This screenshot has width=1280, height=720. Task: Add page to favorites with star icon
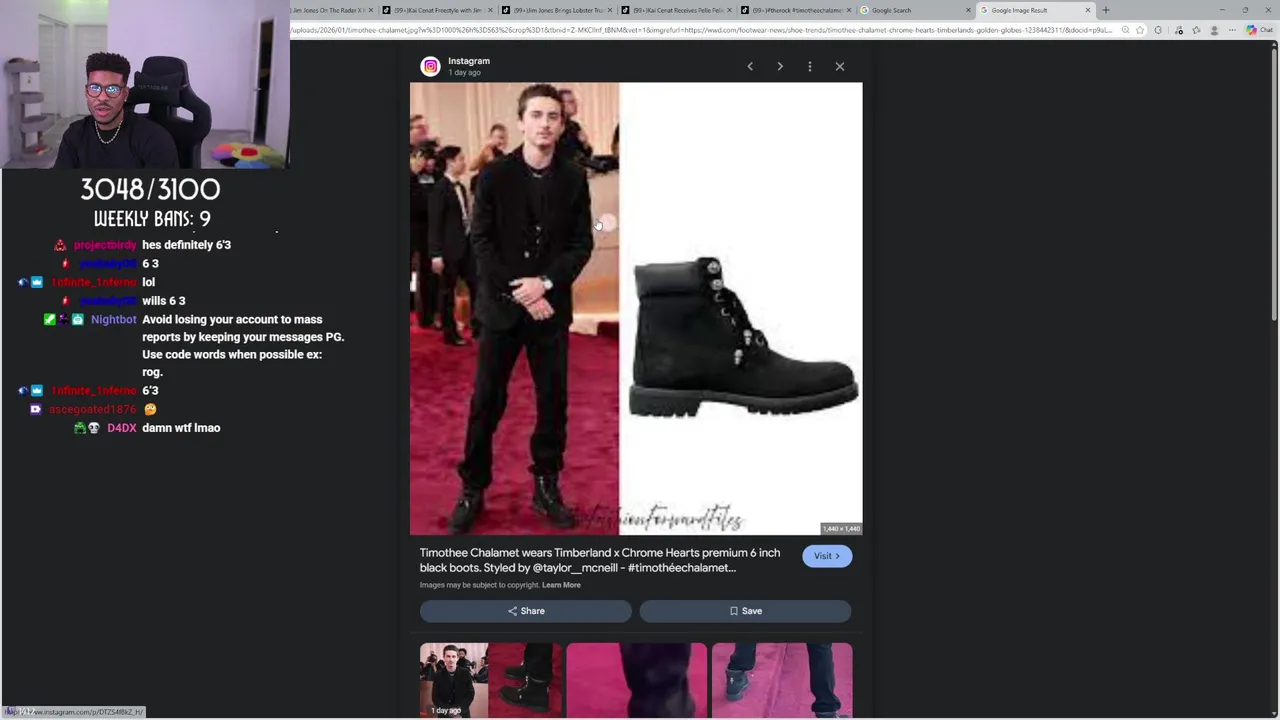pos(1140,30)
